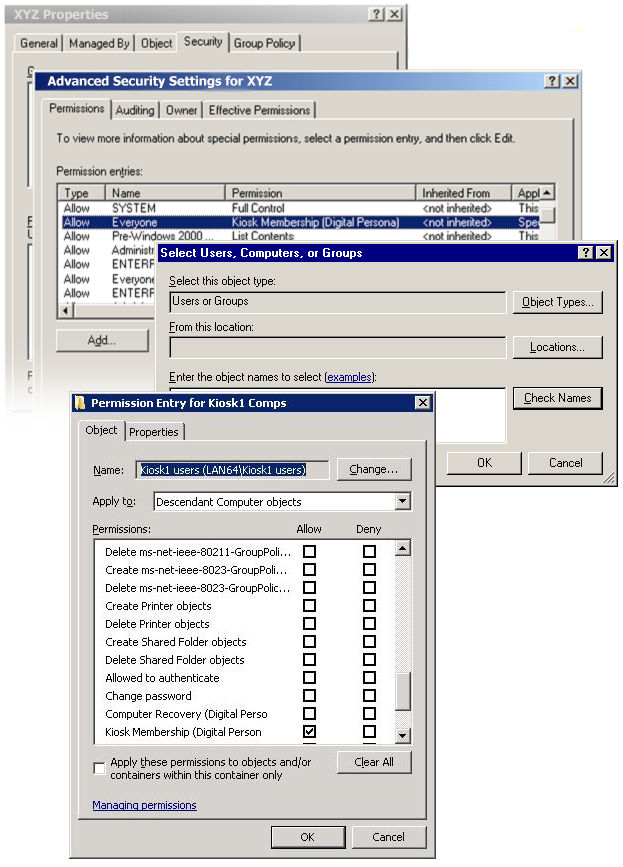The height and width of the screenshot is (867, 623).
Task: Switch to Effective Permissions tab
Action: tap(260, 110)
